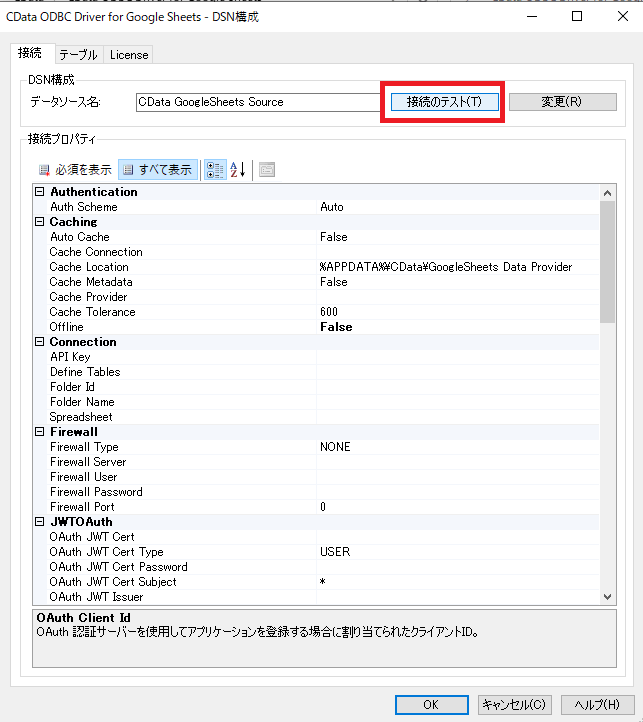Close the DSN構成 dialog
Screen dimensions: 643x722
point(623,16)
